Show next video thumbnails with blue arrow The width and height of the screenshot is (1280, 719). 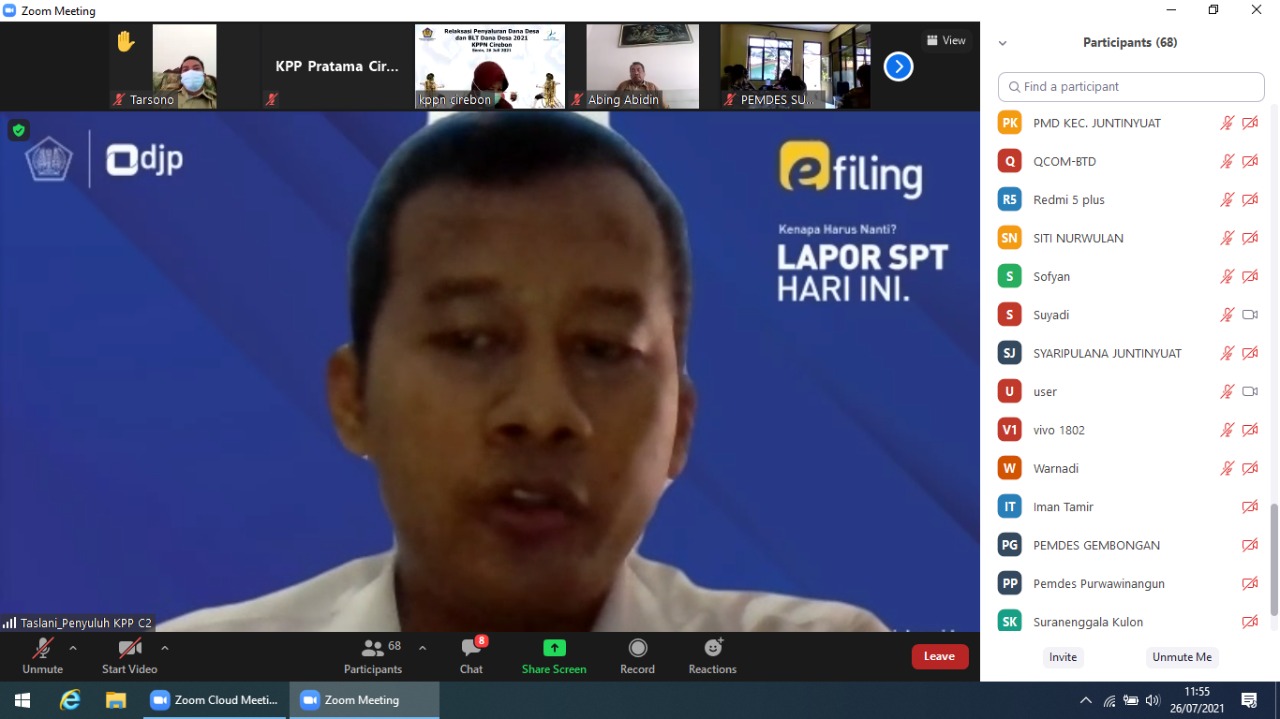(898, 67)
